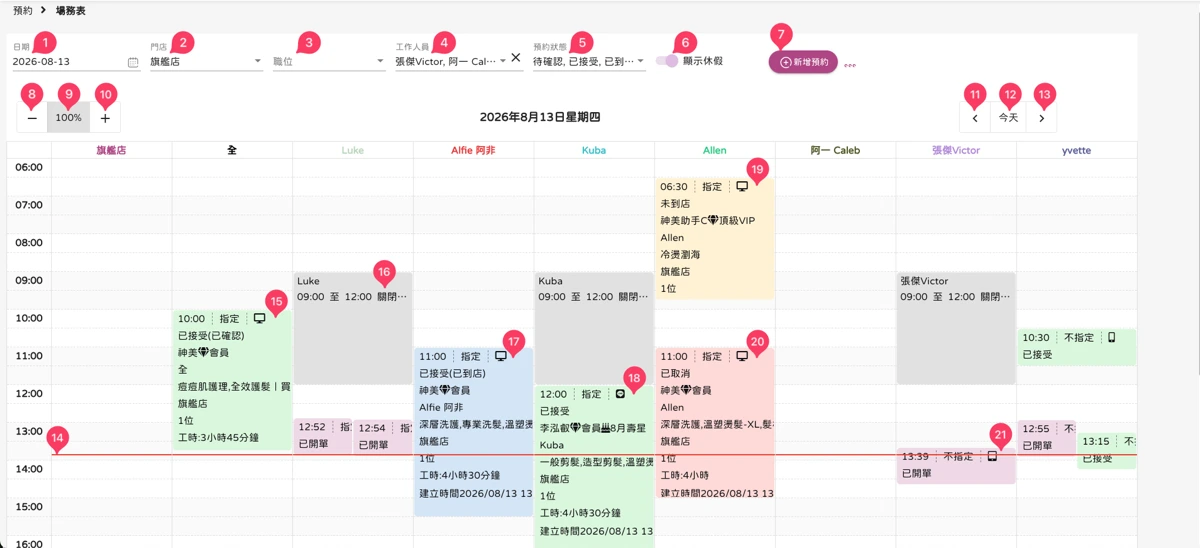The image size is (1200, 548).
Task: Select the yvette column header
Action: (1076, 150)
